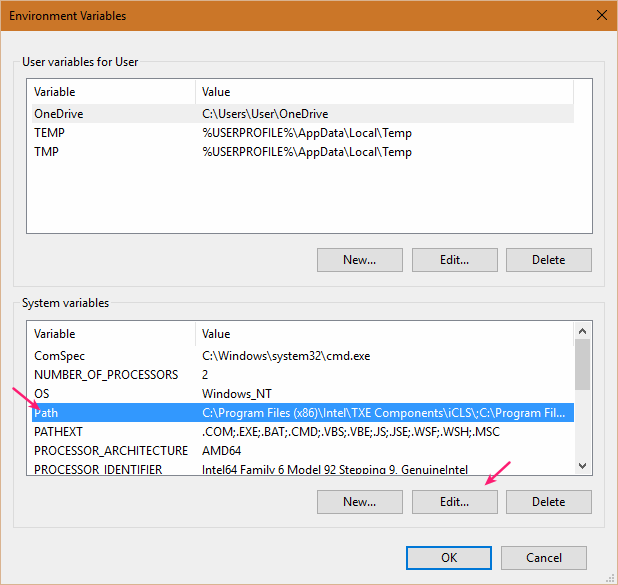
Task: Select the OS system variable row
Action: (x=42, y=394)
